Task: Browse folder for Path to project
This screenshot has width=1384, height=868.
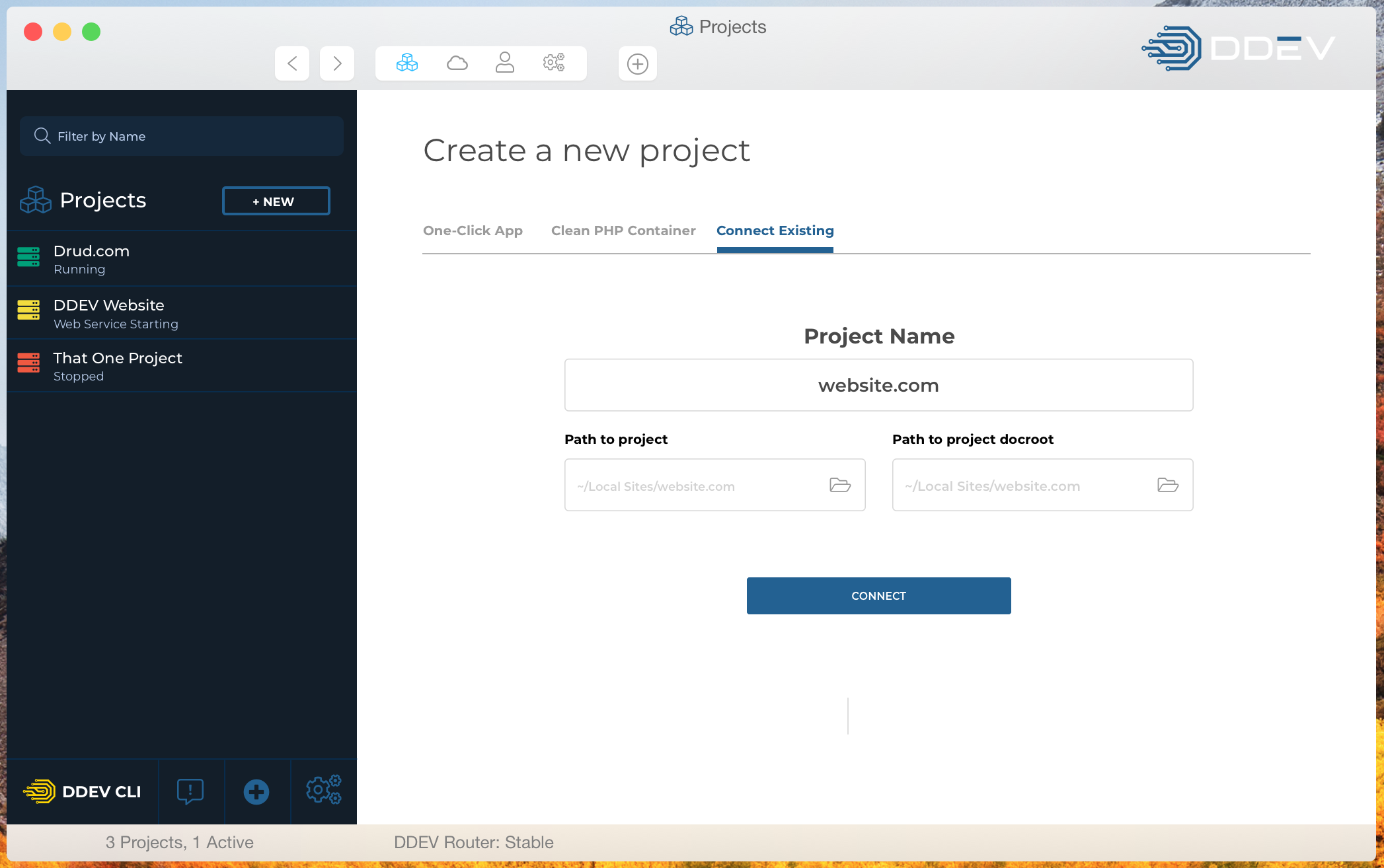Action: 839,485
